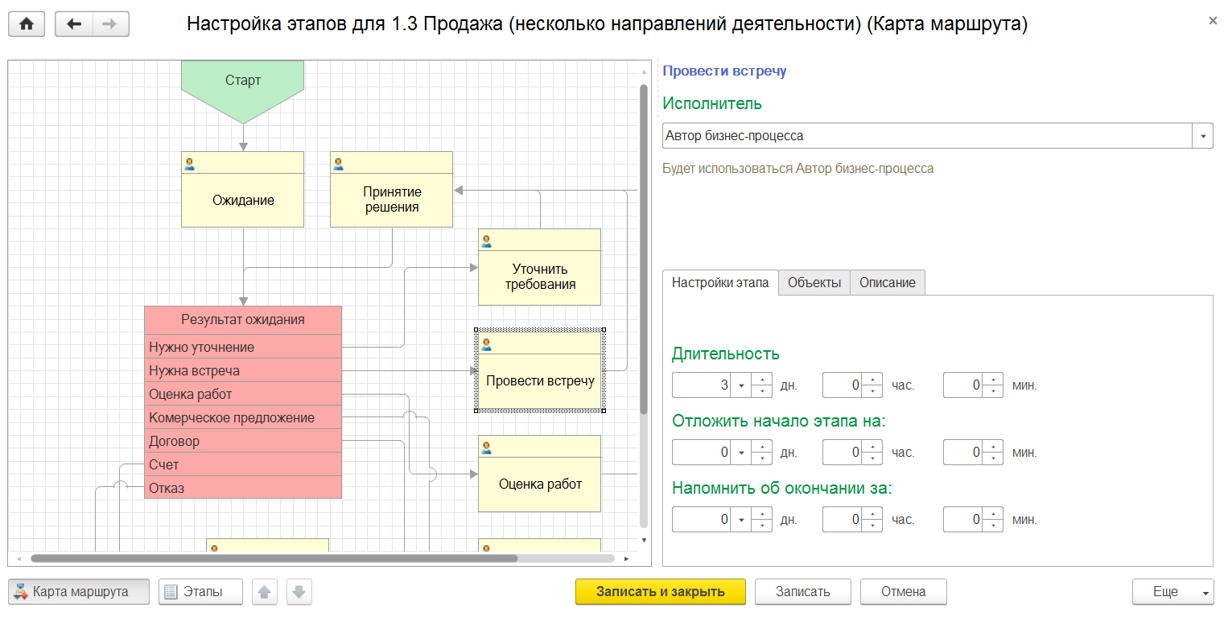Go forward with the right arrow
The width and height of the screenshot is (1228, 618).
(111, 25)
